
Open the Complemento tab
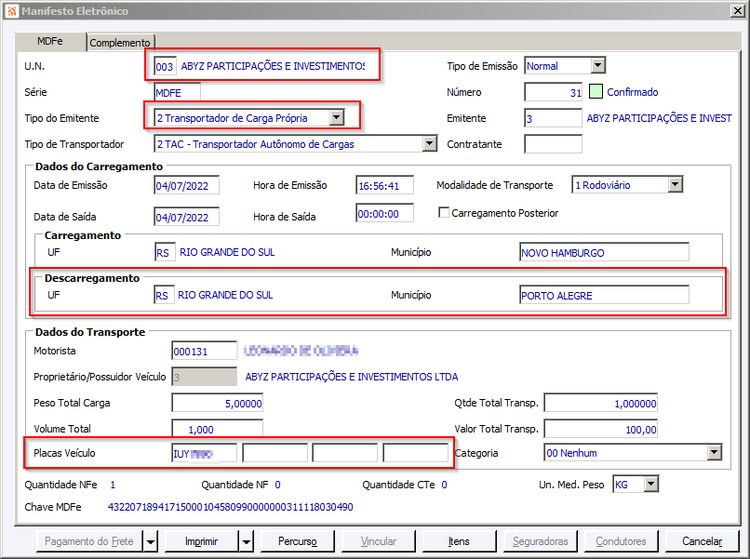pyautogui.click(x=120, y=43)
